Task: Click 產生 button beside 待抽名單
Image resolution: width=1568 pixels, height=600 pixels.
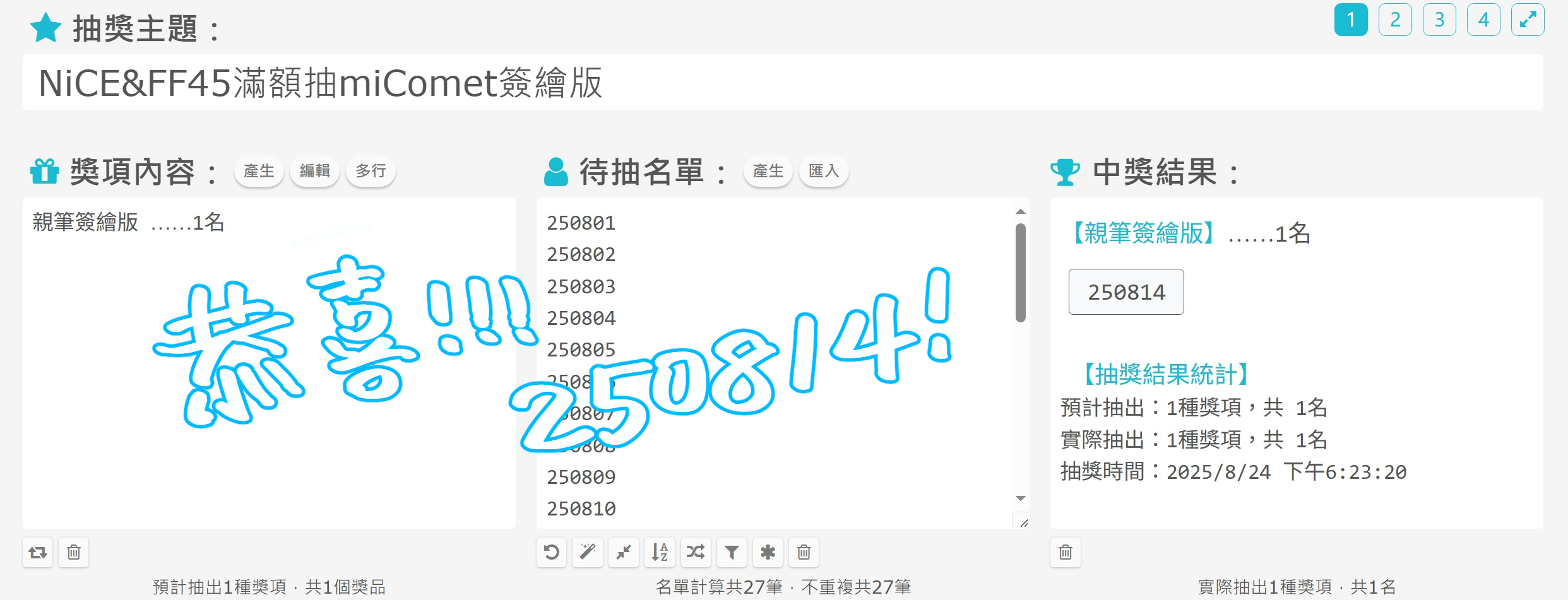Action: coord(768,171)
